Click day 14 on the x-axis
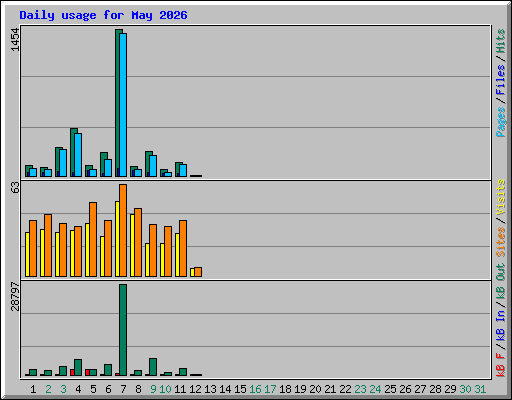The image size is (512, 400). [x=225, y=389]
